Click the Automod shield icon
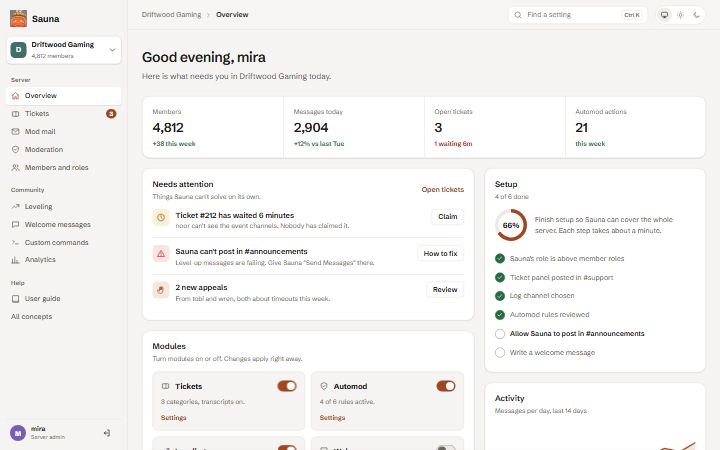720x450 pixels. pos(324,386)
